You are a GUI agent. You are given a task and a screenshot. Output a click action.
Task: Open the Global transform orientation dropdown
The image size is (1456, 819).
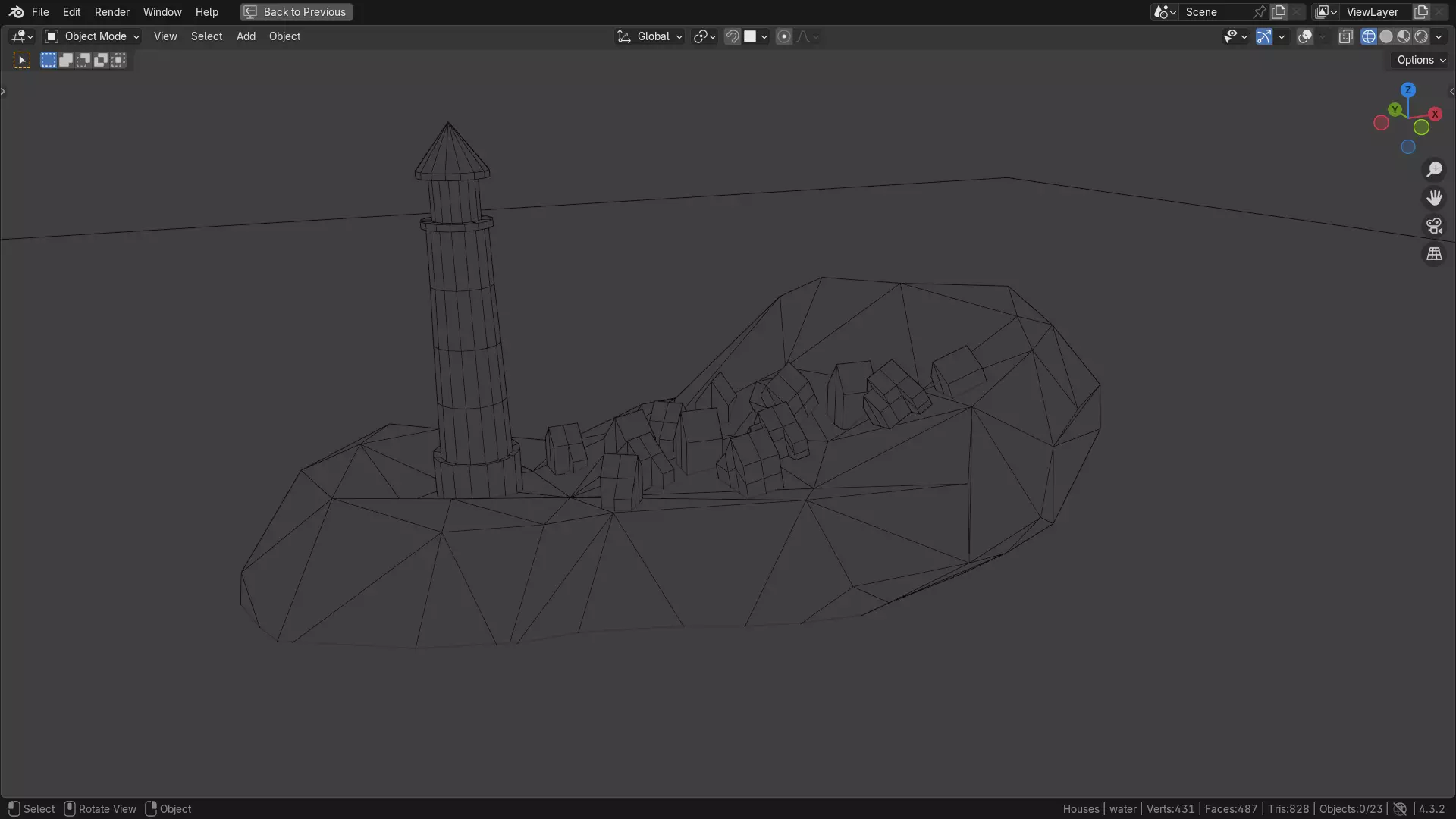(650, 36)
